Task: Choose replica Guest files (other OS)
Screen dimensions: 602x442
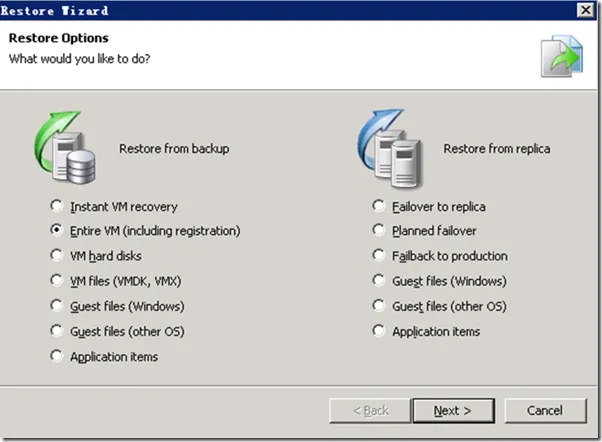Action: [379, 306]
